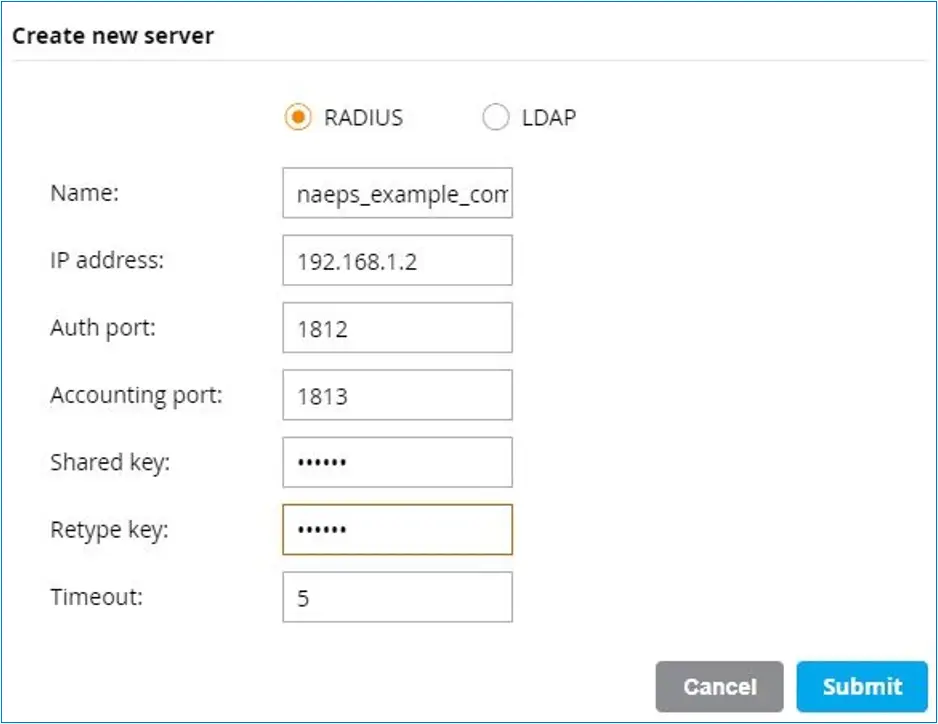
Task: Click the Accounting port field showing 1813
Action: click(x=397, y=395)
